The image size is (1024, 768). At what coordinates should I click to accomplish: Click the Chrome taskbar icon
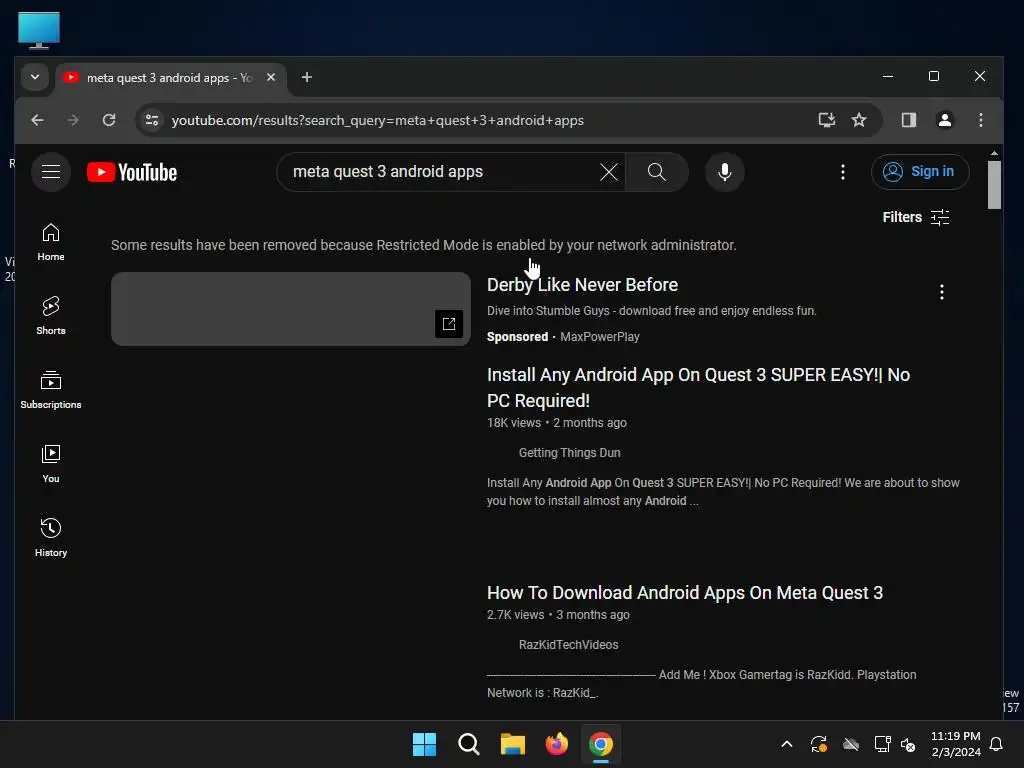pos(601,744)
